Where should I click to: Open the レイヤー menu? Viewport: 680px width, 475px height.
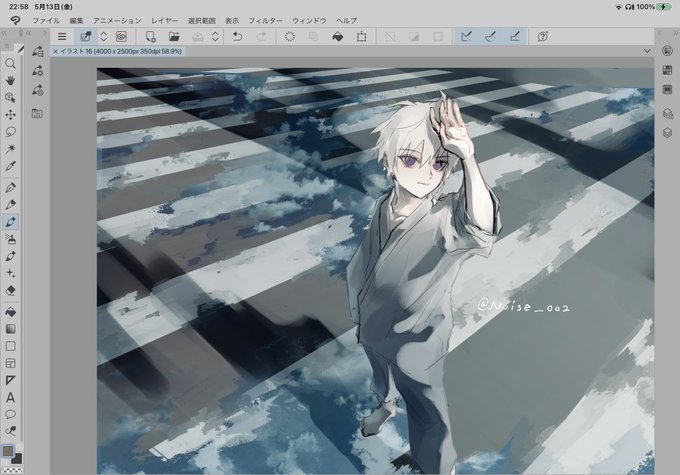[164, 21]
